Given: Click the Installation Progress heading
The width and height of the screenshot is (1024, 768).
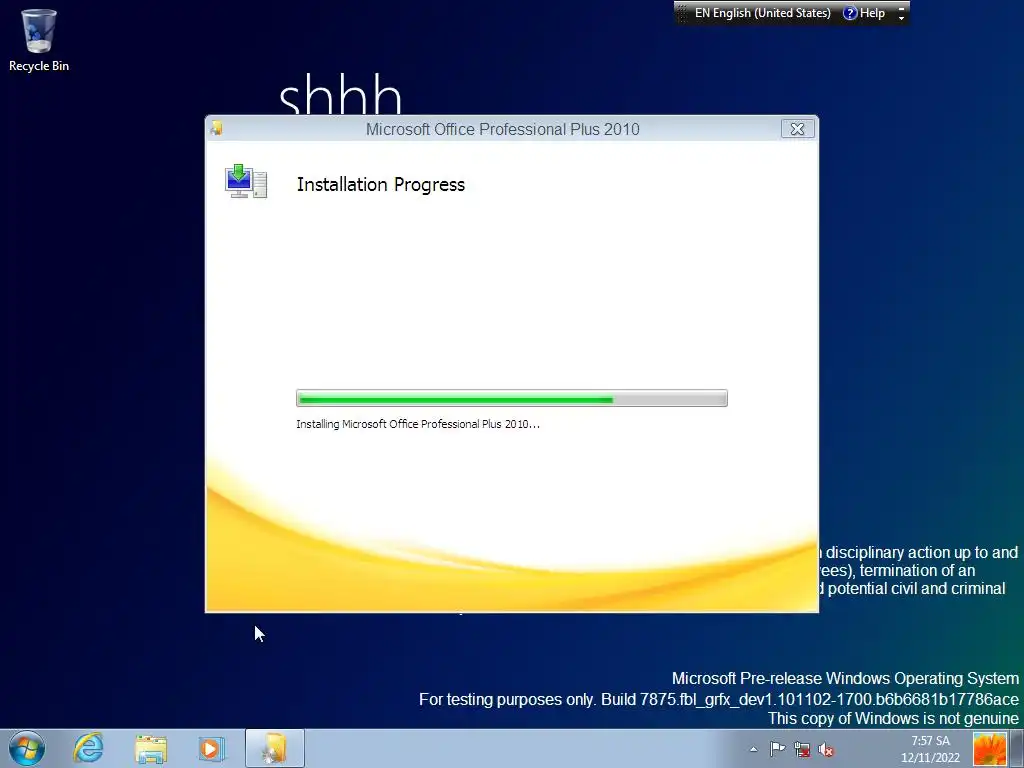Looking at the screenshot, I should coord(381,185).
